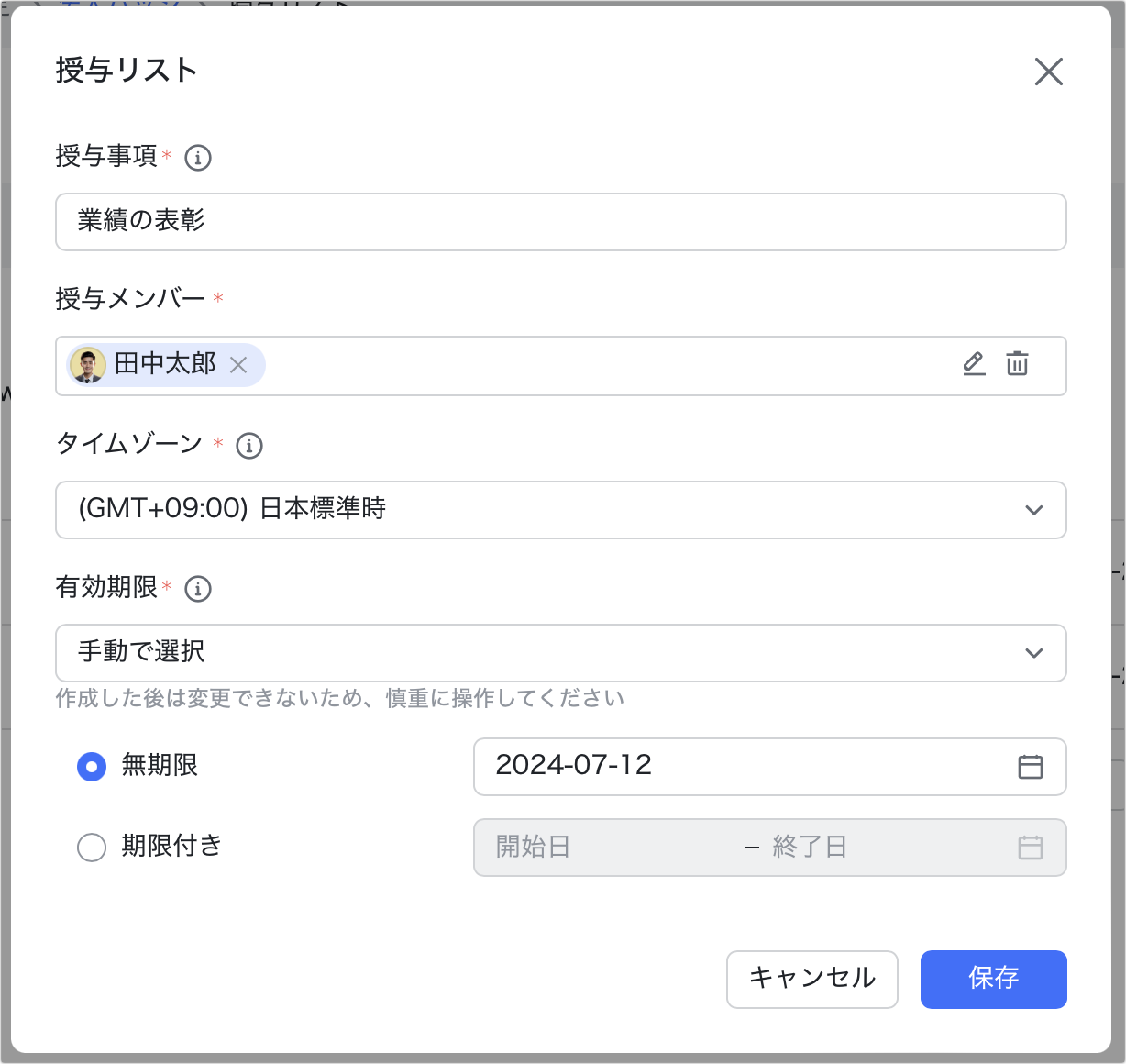The height and width of the screenshot is (1064, 1126).
Task: Click the info icon next to タイムゾーン
Action: click(249, 446)
